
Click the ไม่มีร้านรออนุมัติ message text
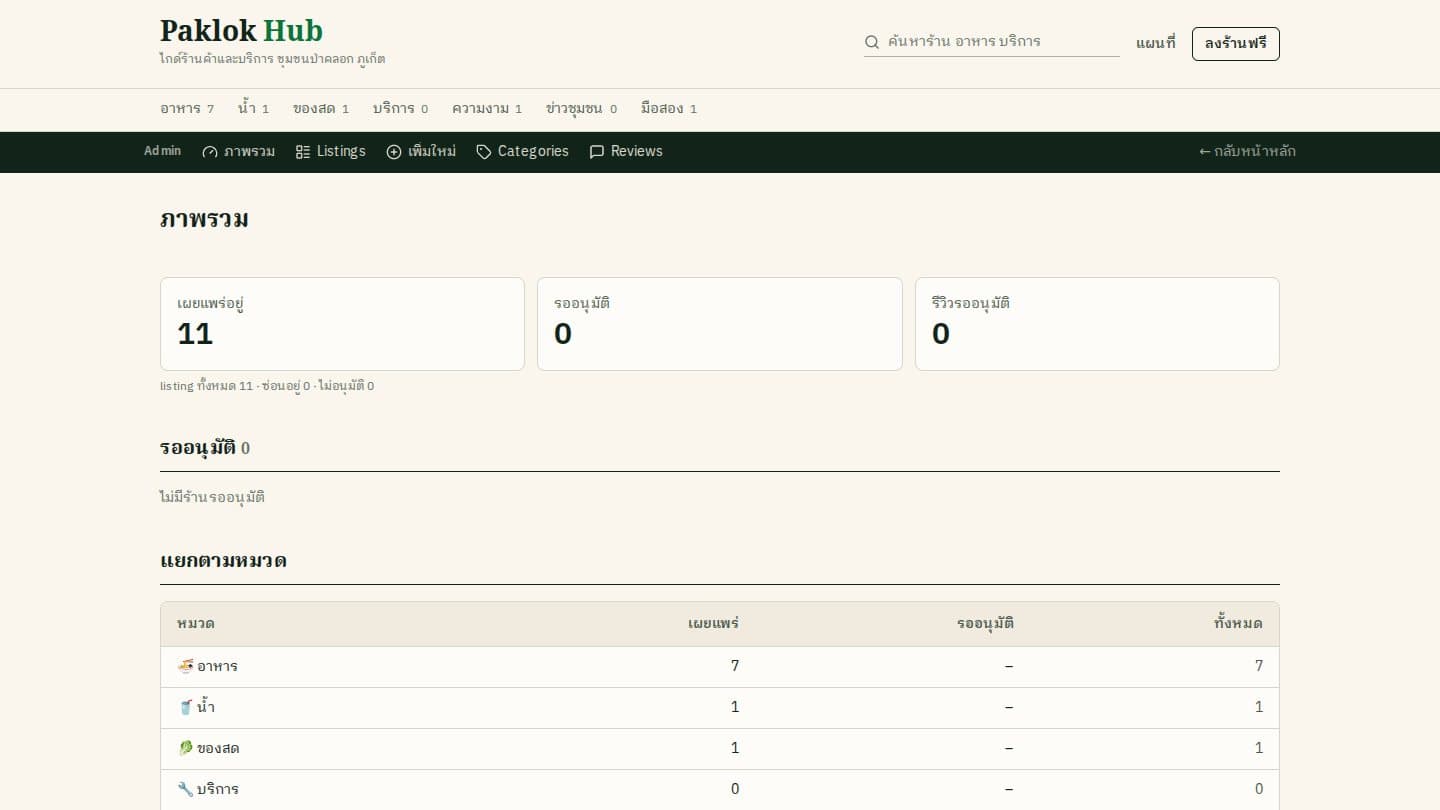pyautogui.click(x=212, y=497)
